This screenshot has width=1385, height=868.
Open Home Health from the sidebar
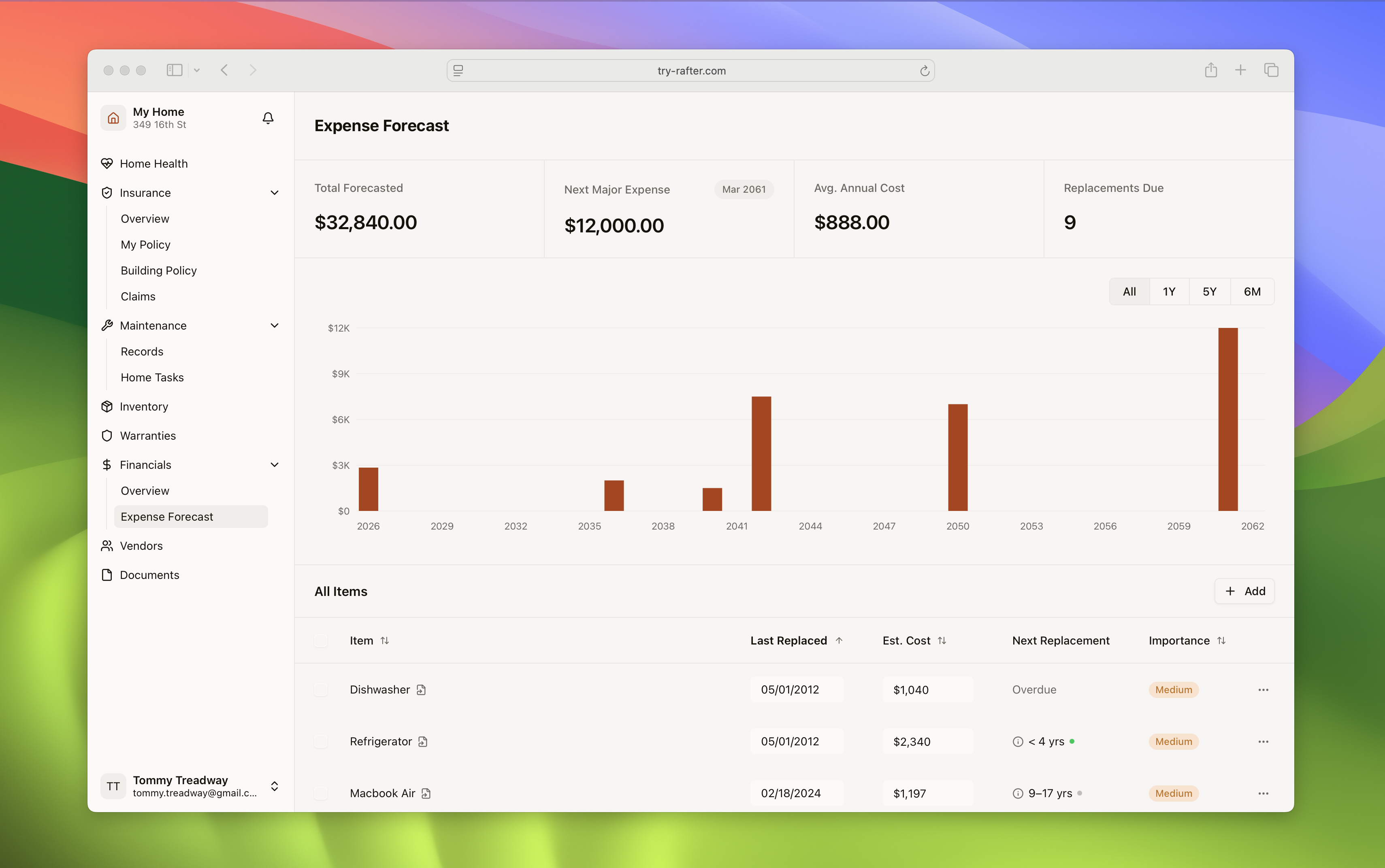pyautogui.click(x=153, y=164)
